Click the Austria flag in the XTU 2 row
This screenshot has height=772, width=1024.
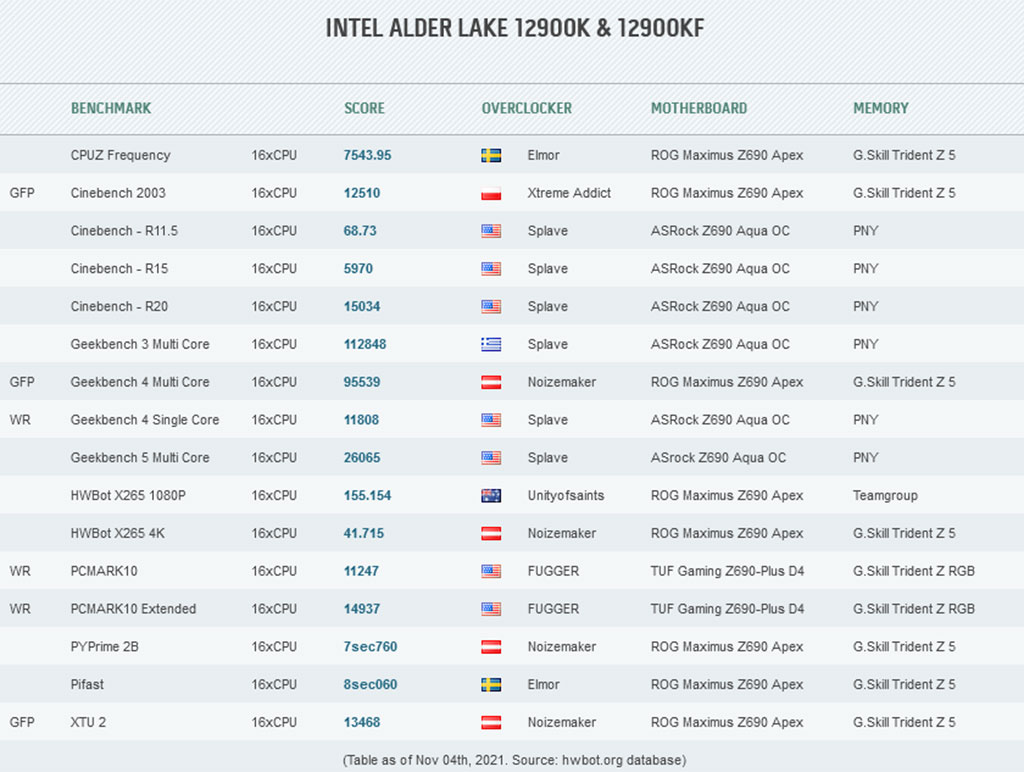[x=491, y=722]
